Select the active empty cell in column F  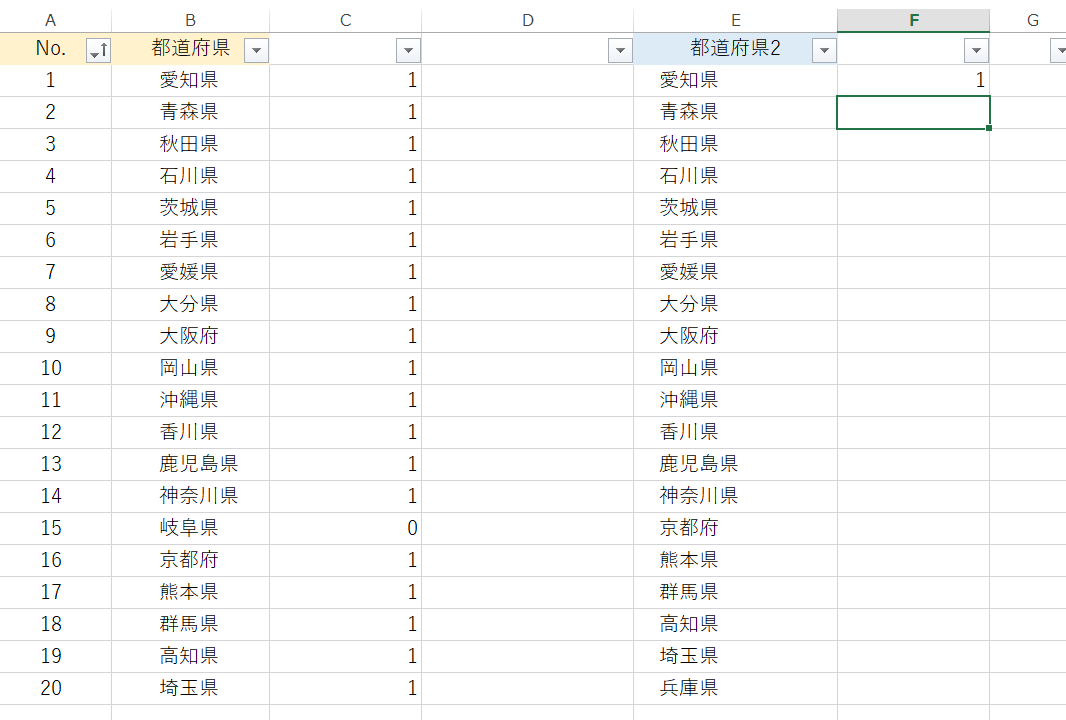[x=913, y=112]
